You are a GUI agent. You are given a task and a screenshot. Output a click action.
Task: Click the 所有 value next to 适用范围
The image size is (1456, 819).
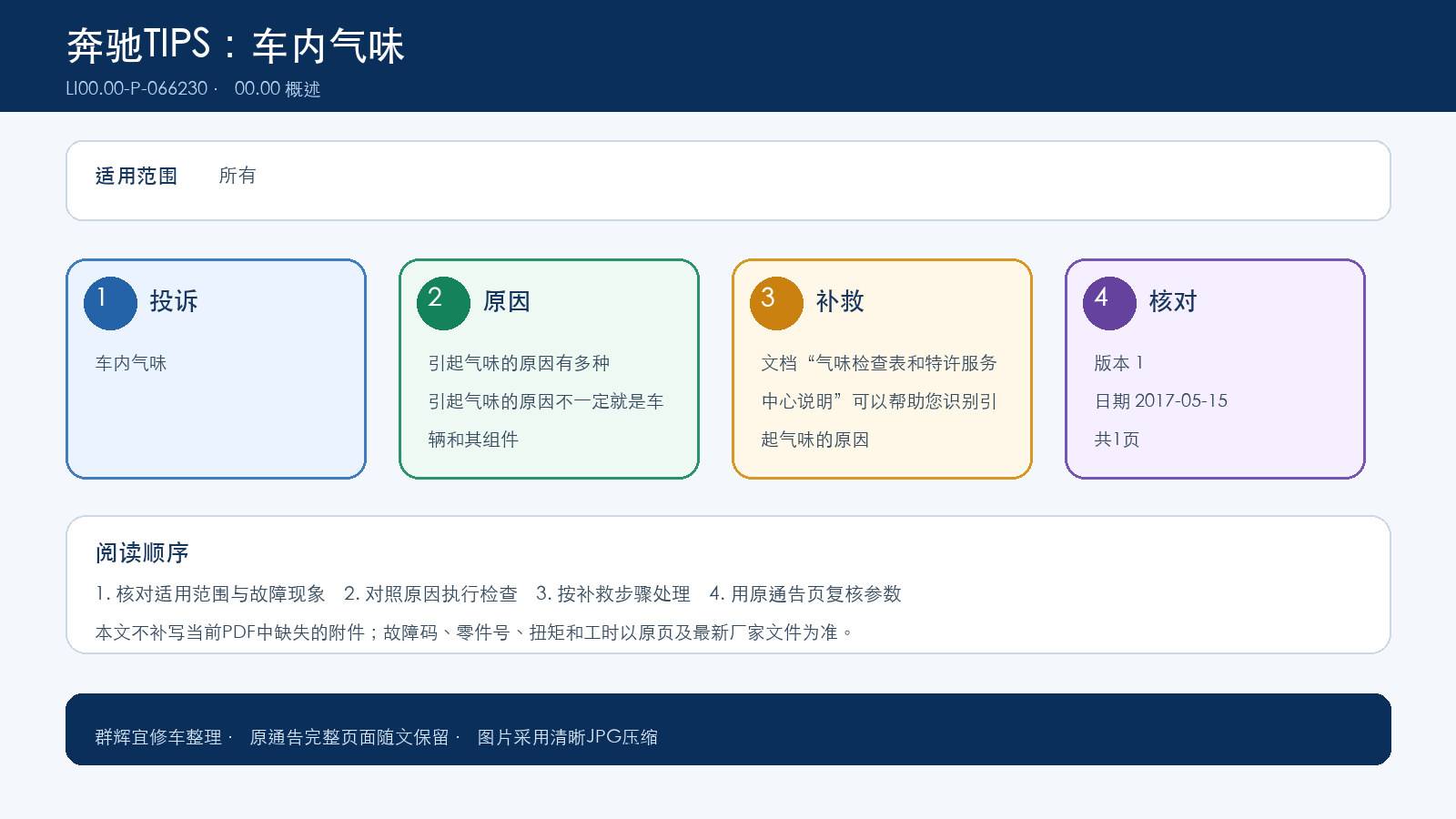[x=238, y=176]
